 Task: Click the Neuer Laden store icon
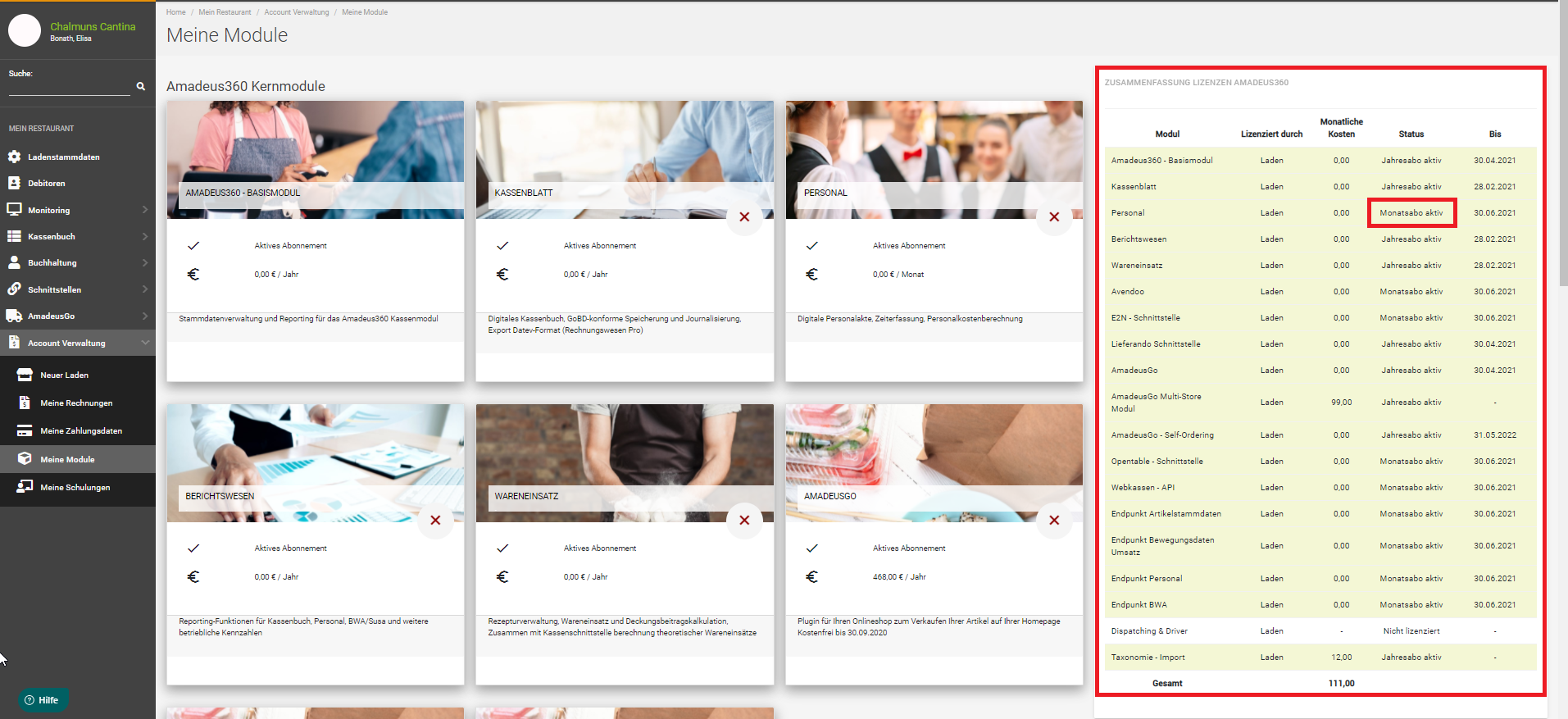pyautogui.click(x=25, y=375)
